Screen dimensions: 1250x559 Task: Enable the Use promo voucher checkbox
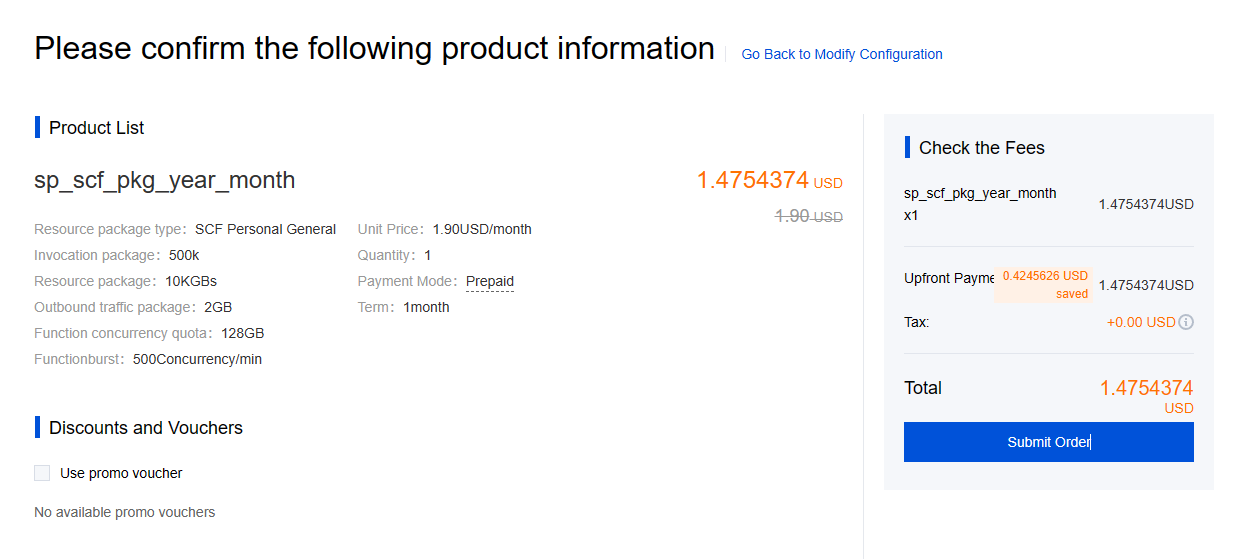(42, 473)
